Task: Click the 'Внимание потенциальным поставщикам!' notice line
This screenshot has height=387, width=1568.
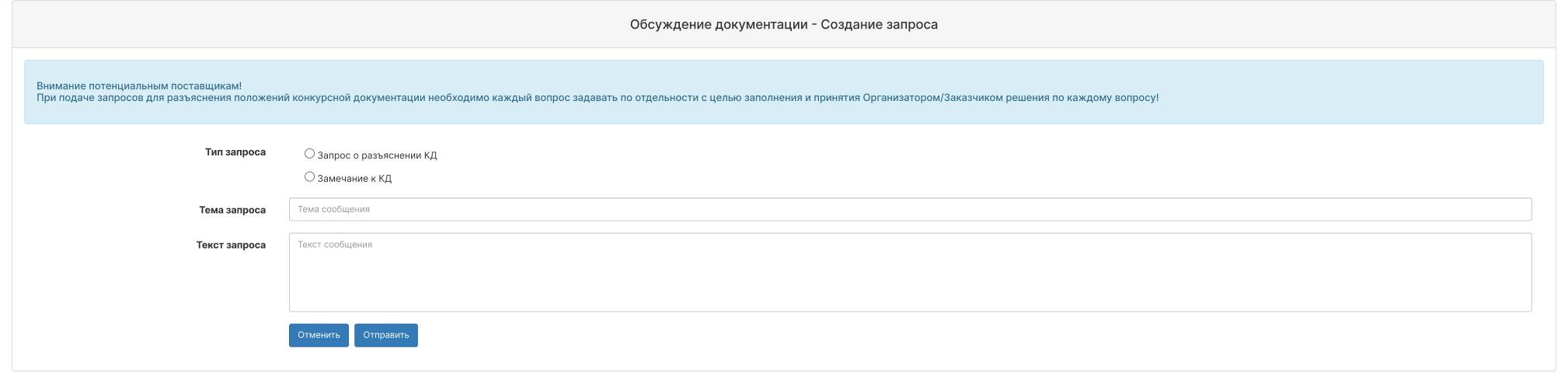Action: click(139, 85)
